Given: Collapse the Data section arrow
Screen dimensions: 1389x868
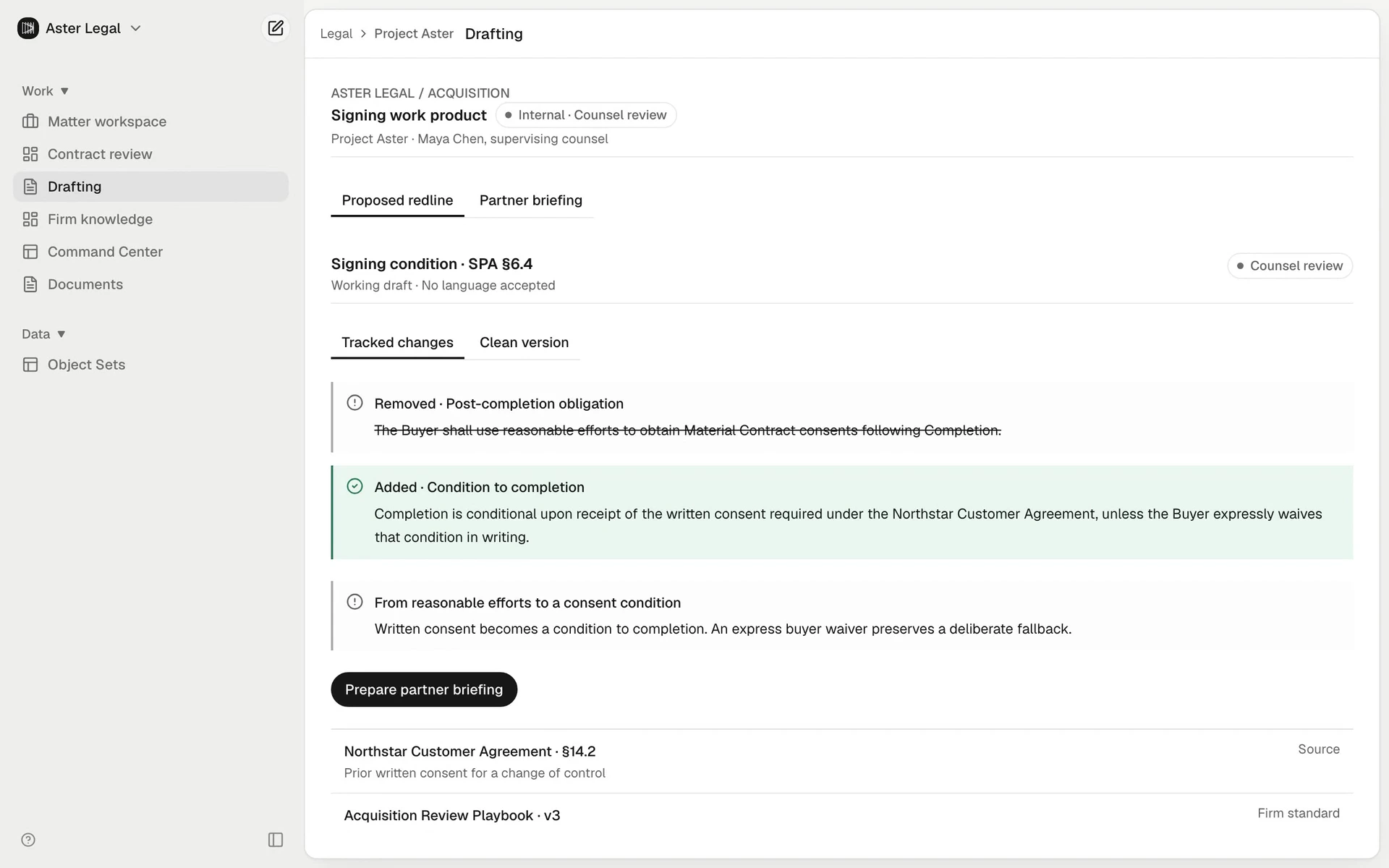Looking at the screenshot, I should pyautogui.click(x=61, y=334).
